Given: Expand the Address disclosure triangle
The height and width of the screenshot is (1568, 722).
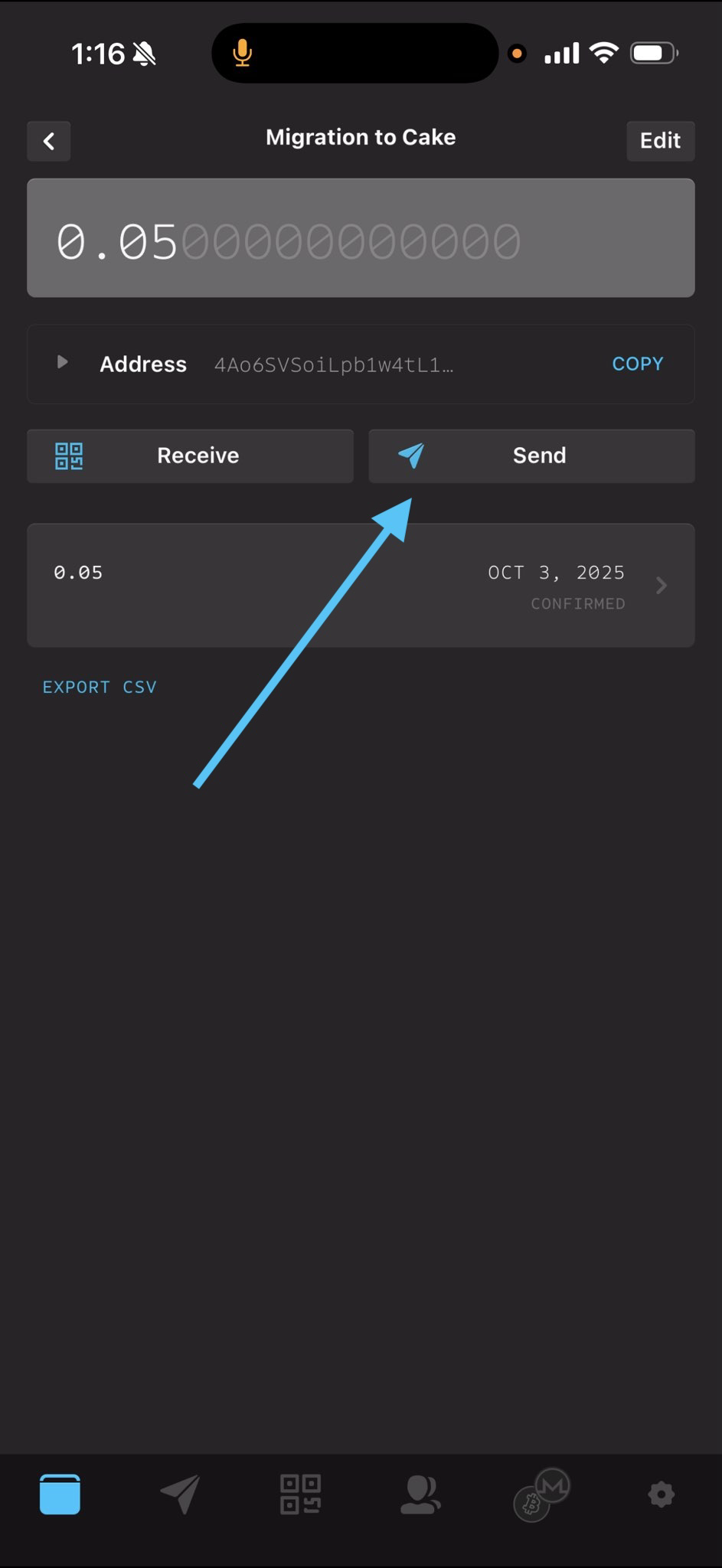Looking at the screenshot, I should [x=63, y=362].
